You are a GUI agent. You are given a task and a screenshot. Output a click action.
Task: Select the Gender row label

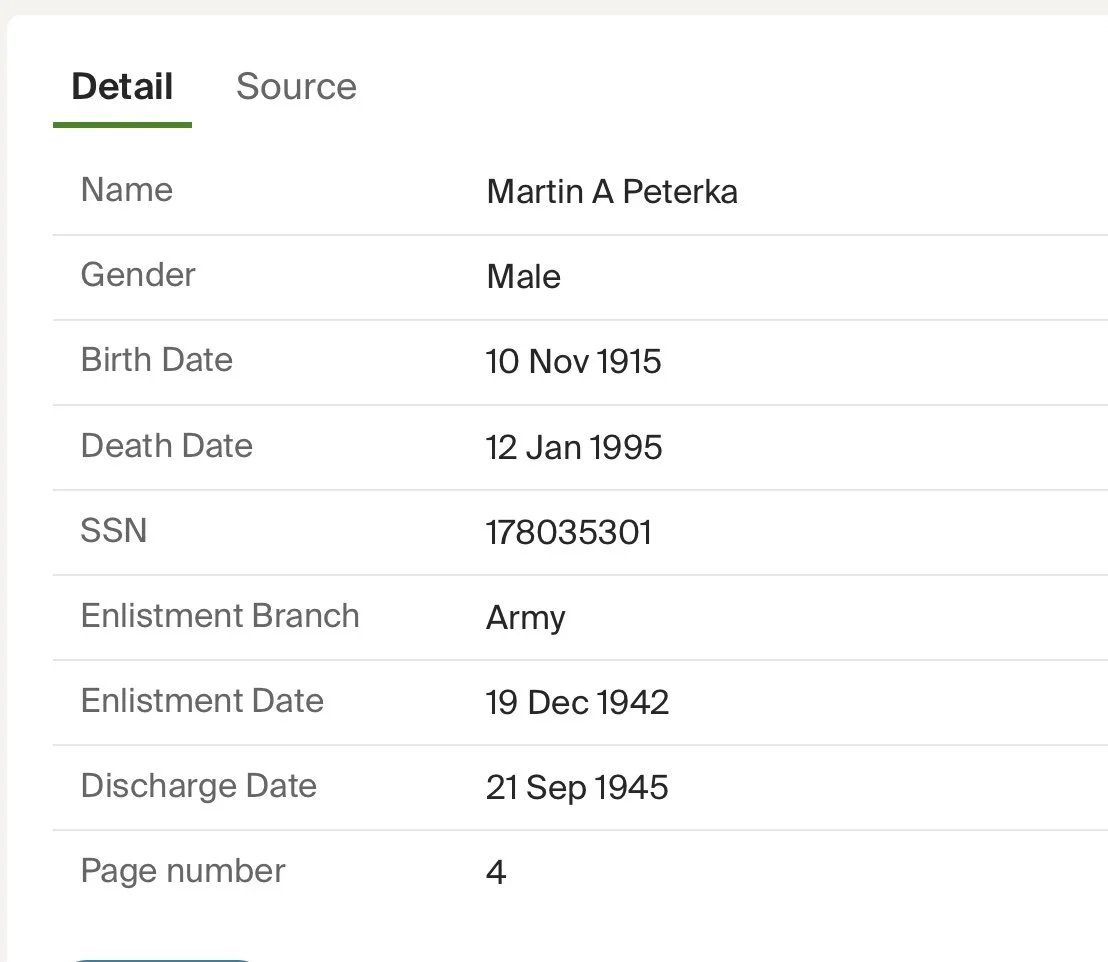tap(138, 275)
